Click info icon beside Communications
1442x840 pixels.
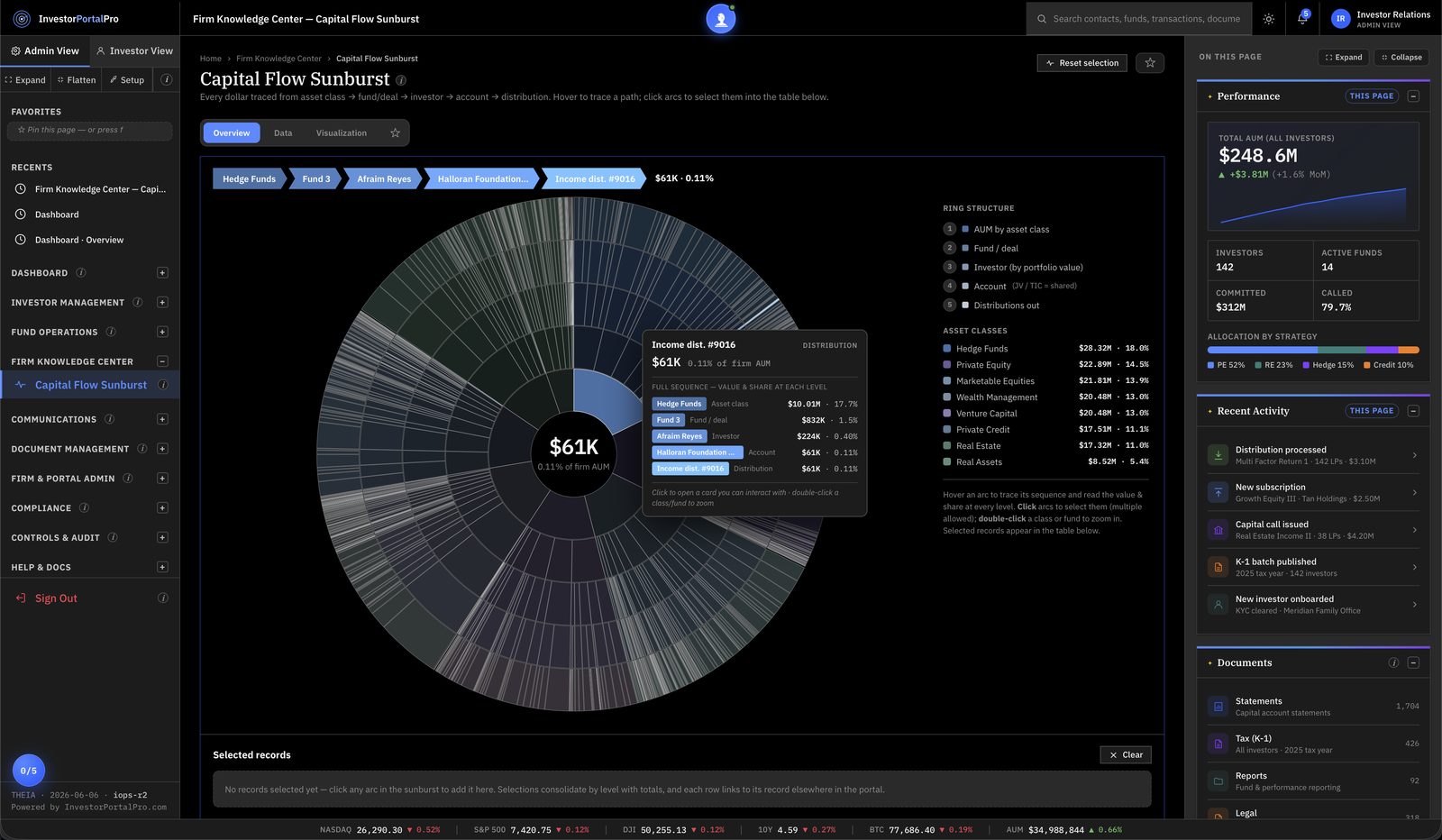(x=110, y=419)
